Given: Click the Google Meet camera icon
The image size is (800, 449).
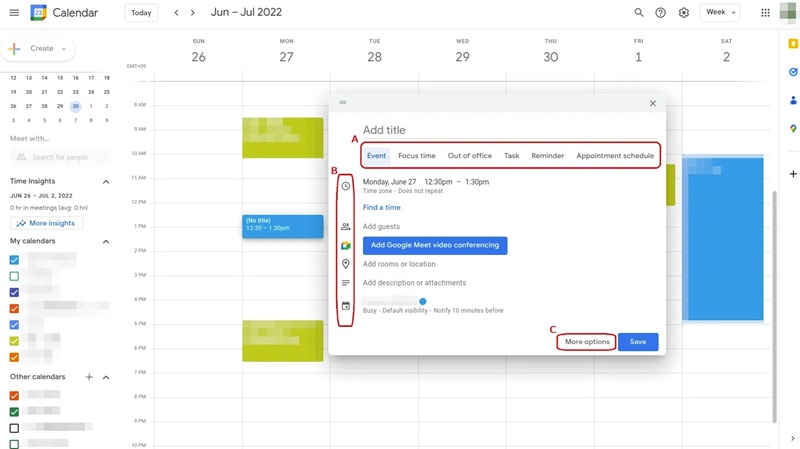Looking at the screenshot, I should point(345,246).
